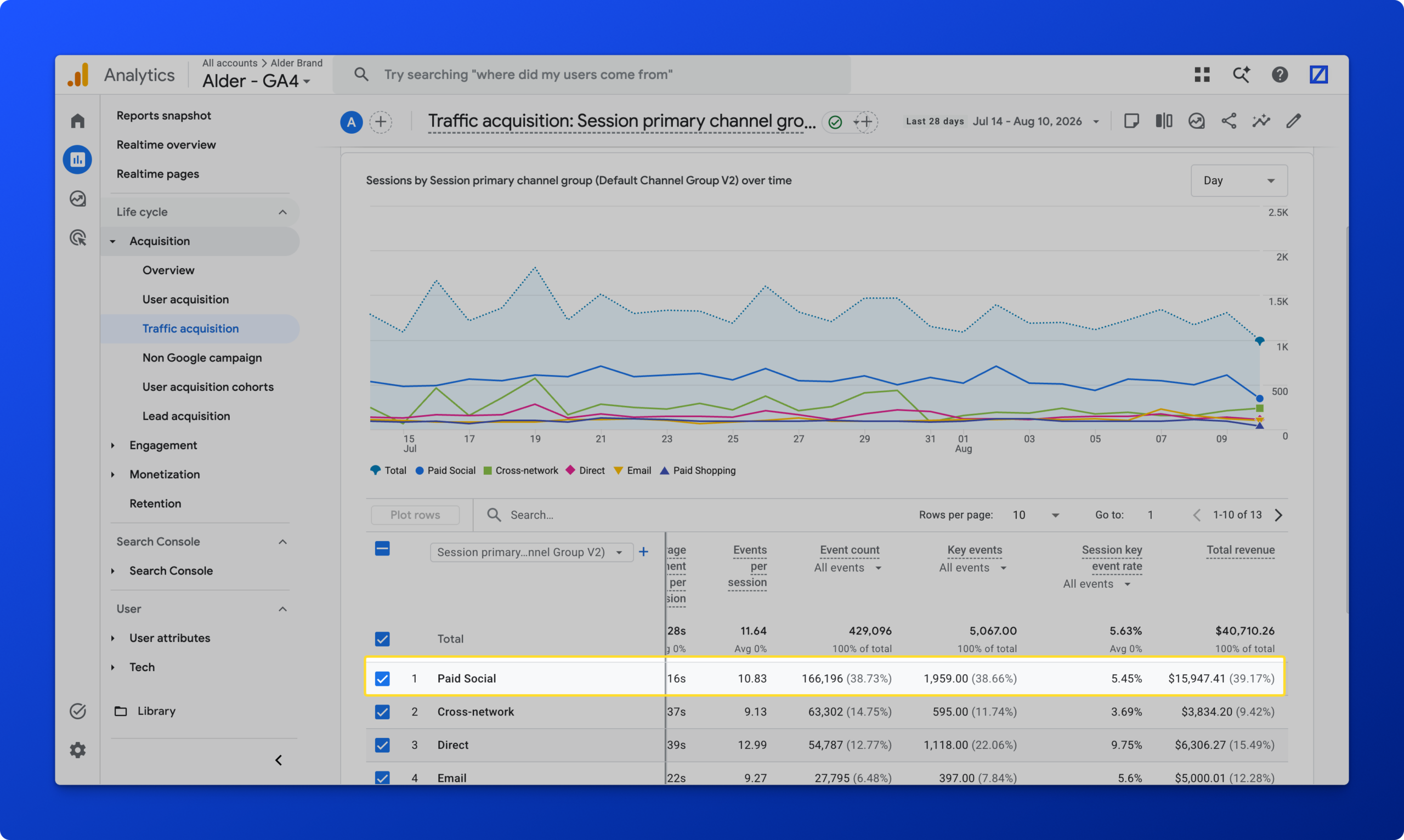Select User acquisition in the sidebar

click(185, 299)
